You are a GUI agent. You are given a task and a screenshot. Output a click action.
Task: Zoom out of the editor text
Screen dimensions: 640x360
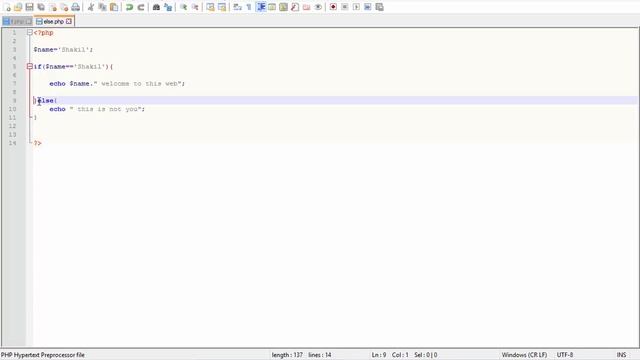click(195, 7)
